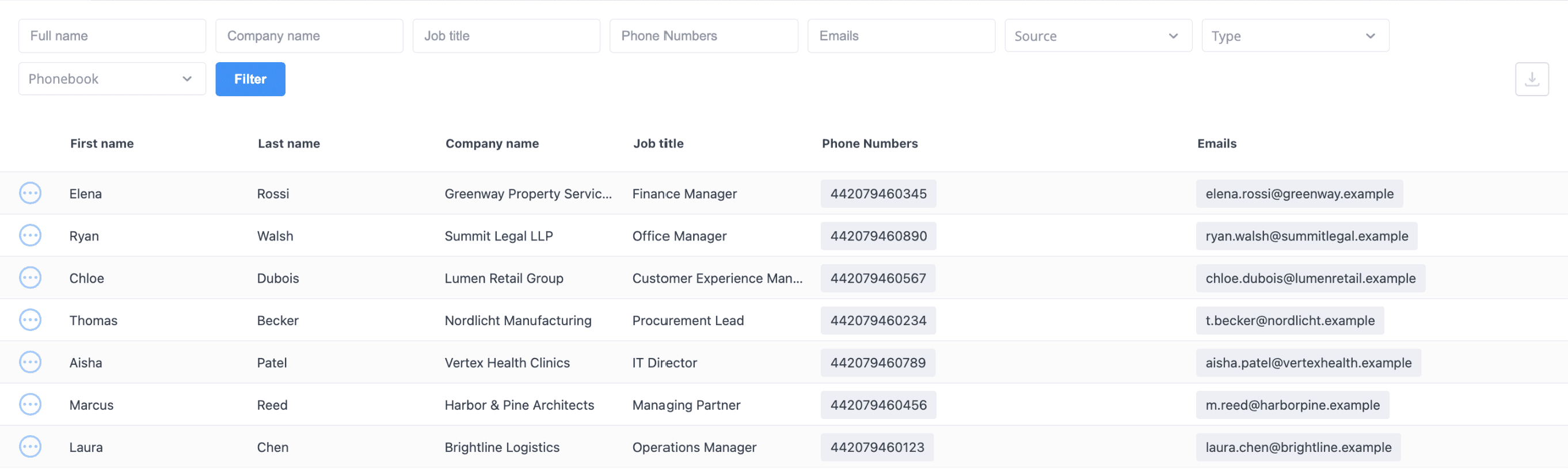1568x476 pixels.
Task: Select the First name column header
Action: click(102, 144)
